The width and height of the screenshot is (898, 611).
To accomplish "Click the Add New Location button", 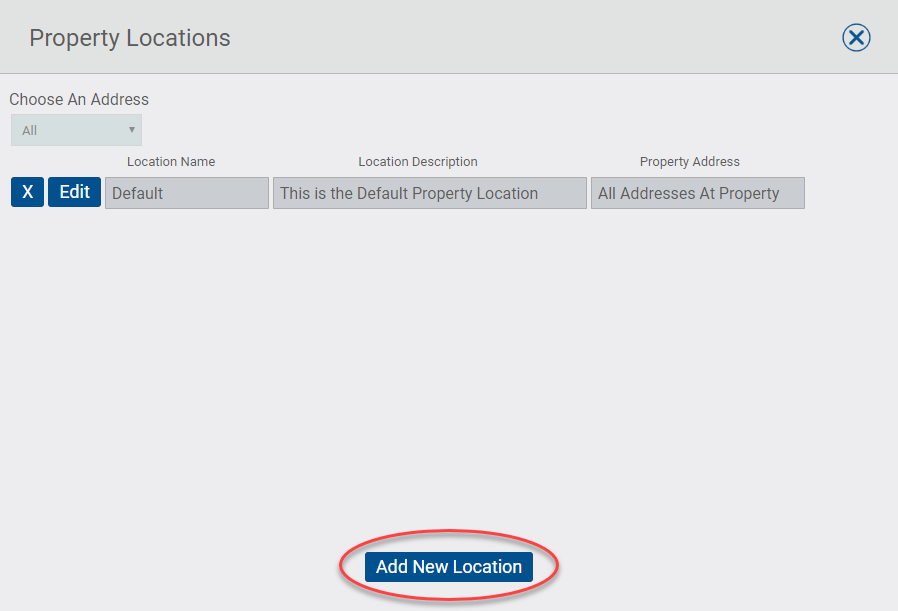I will click(449, 567).
